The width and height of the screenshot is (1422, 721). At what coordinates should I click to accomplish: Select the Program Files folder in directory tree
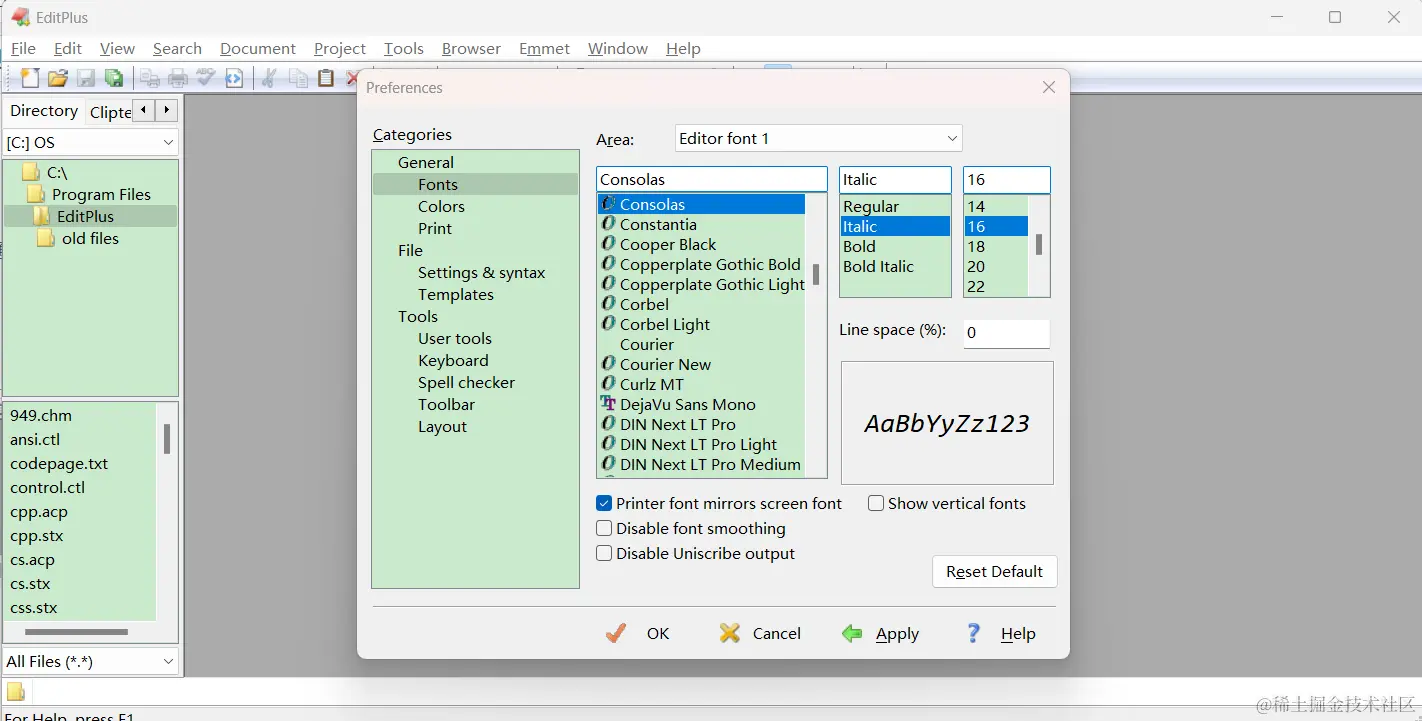click(101, 195)
